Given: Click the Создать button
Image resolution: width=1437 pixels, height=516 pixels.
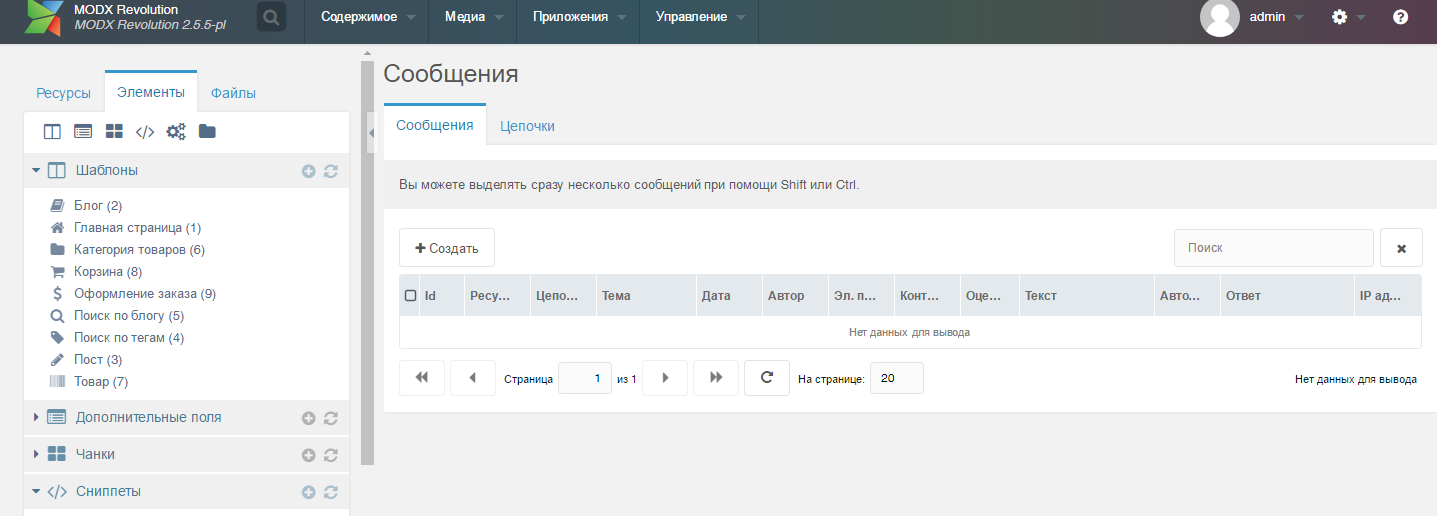Looking at the screenshot, I should click(x=447, y=248).
